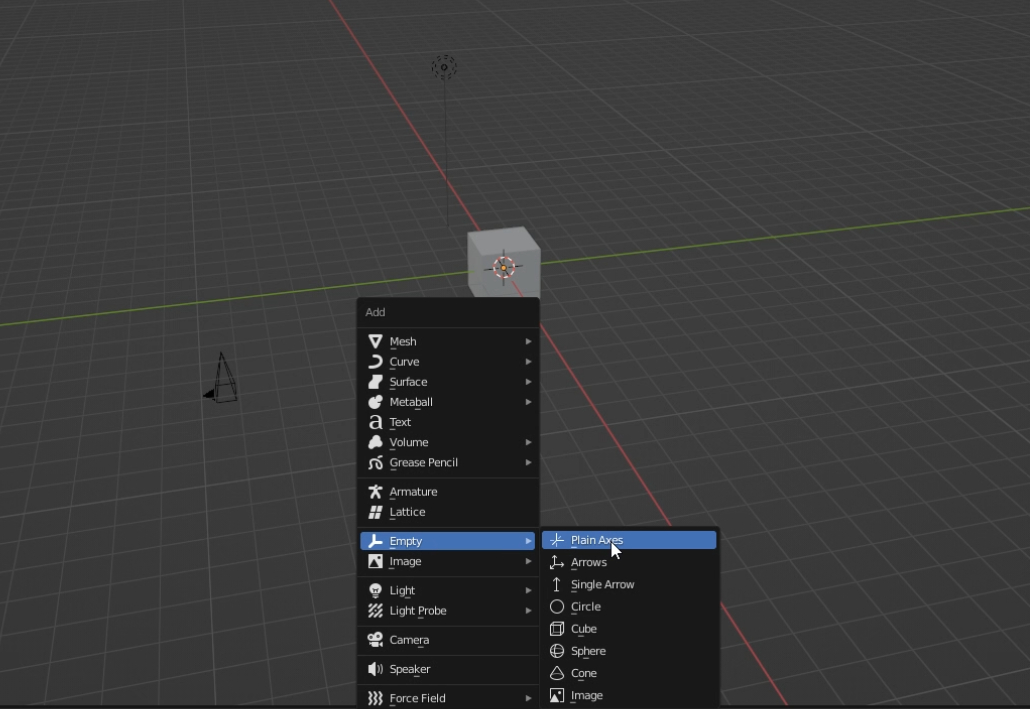The image size is (1030, 709).
Task: Select the point light in viewport
Action: coord(444,67)
